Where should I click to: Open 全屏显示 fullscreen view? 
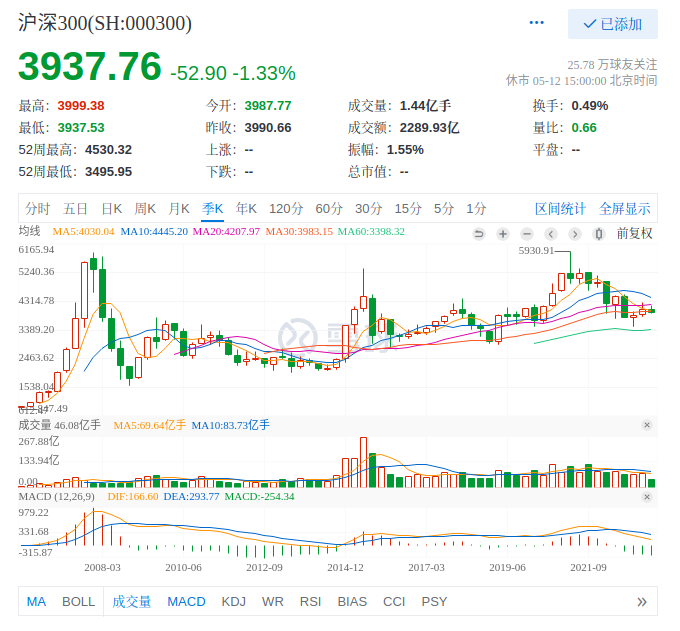[x=625, y=209]
